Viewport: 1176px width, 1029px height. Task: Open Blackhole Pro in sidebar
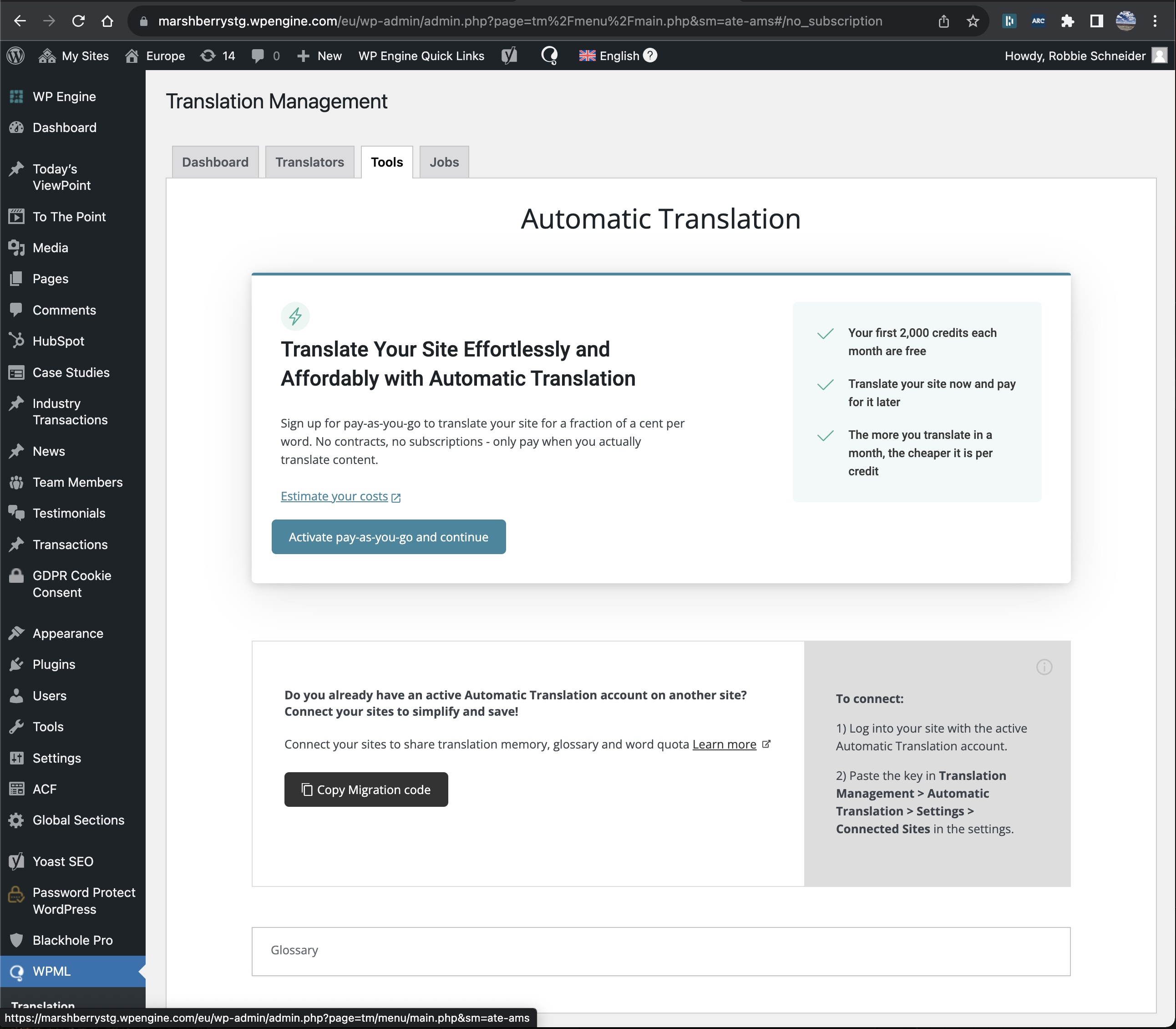(x=73, y=940)
